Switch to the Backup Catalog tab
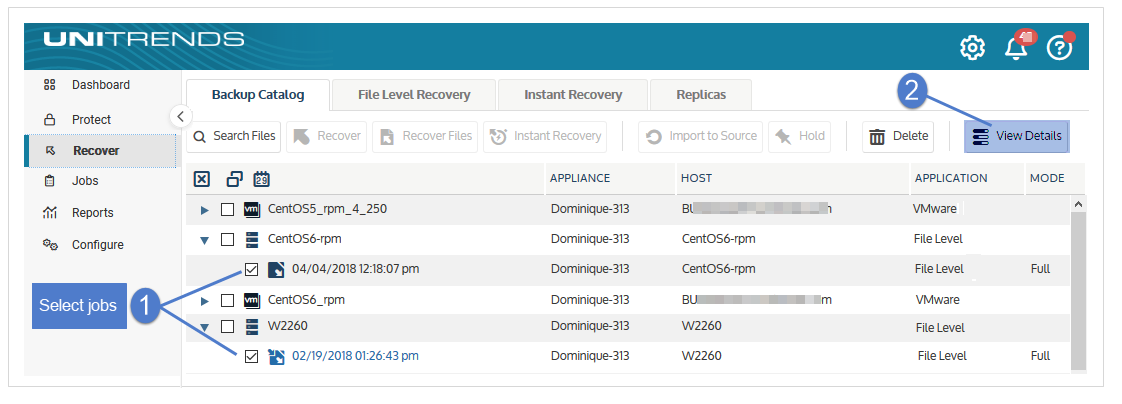 coord(258,95)
